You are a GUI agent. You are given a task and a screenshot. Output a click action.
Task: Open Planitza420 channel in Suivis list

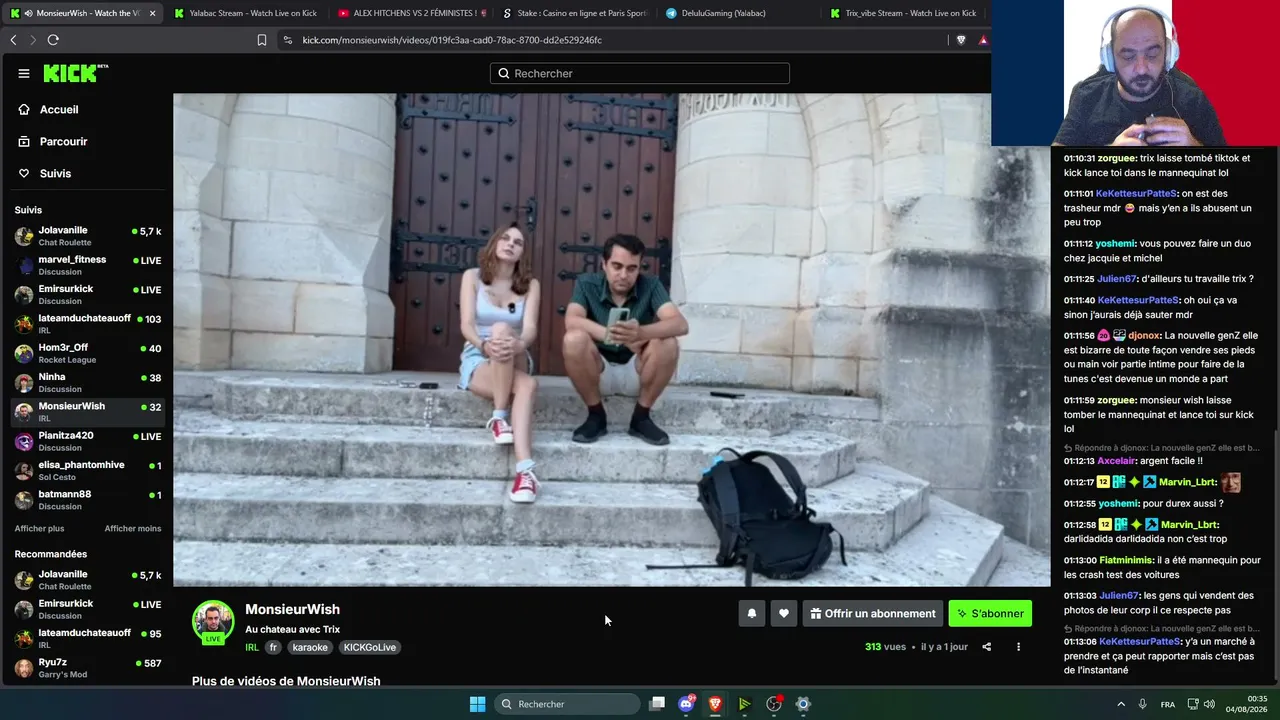(x=86, y=441)
